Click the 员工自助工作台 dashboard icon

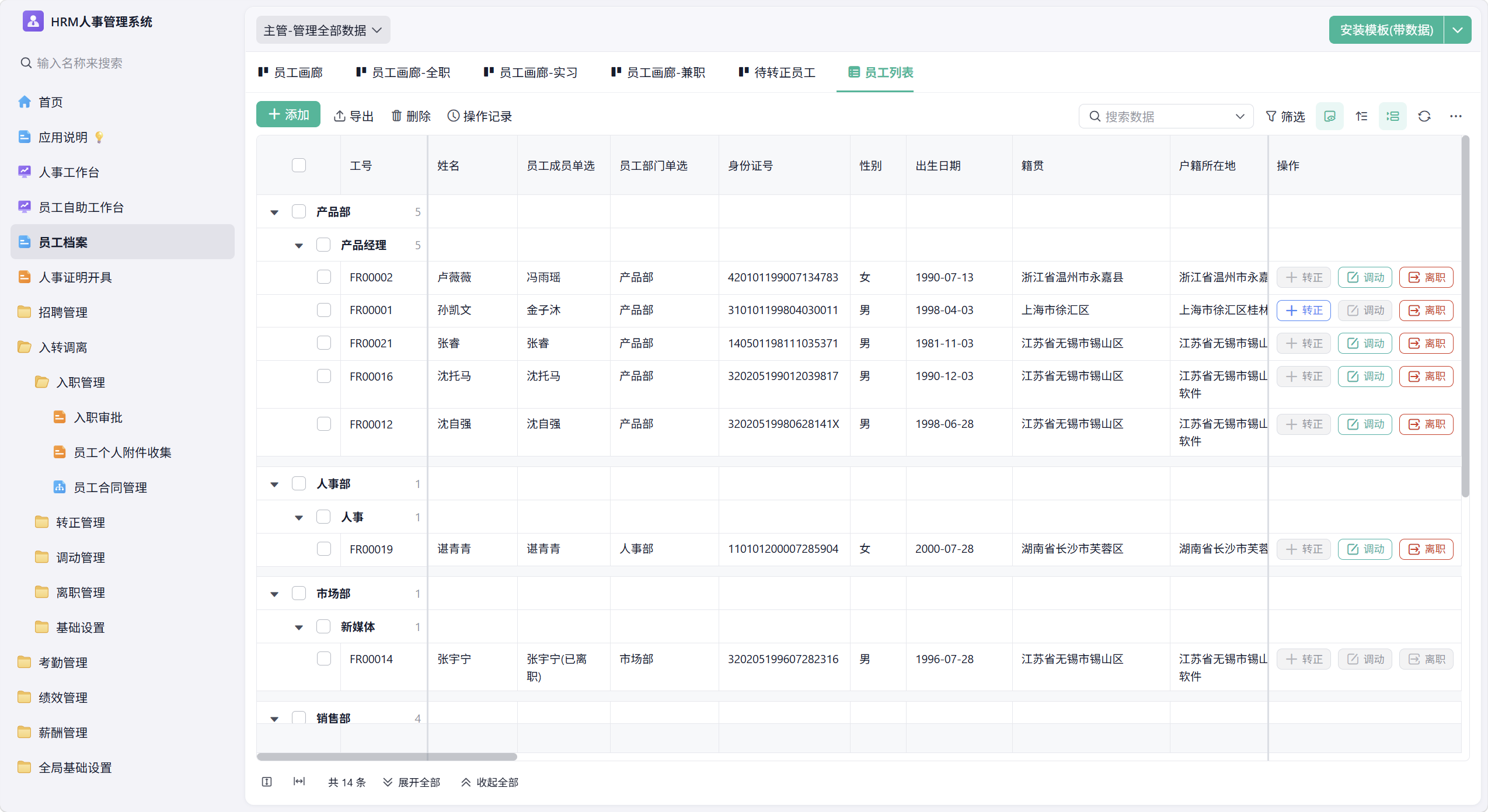(25, 207)
